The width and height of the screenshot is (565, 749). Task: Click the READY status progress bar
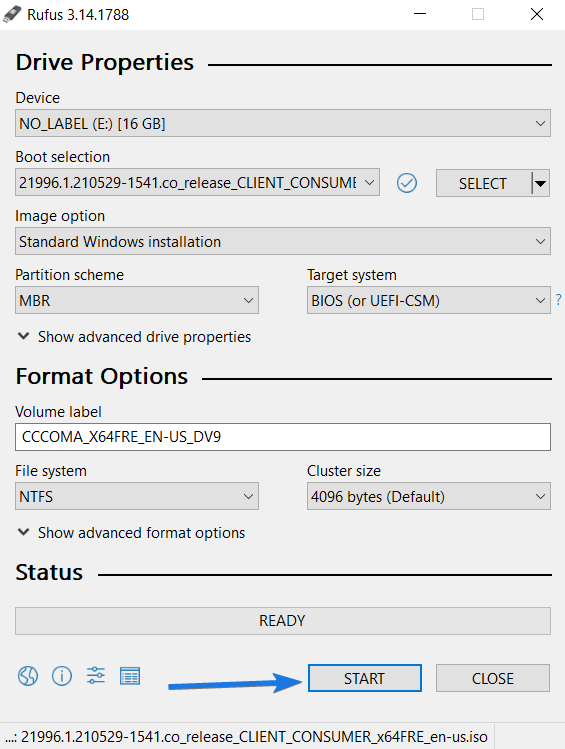(283, 621)
